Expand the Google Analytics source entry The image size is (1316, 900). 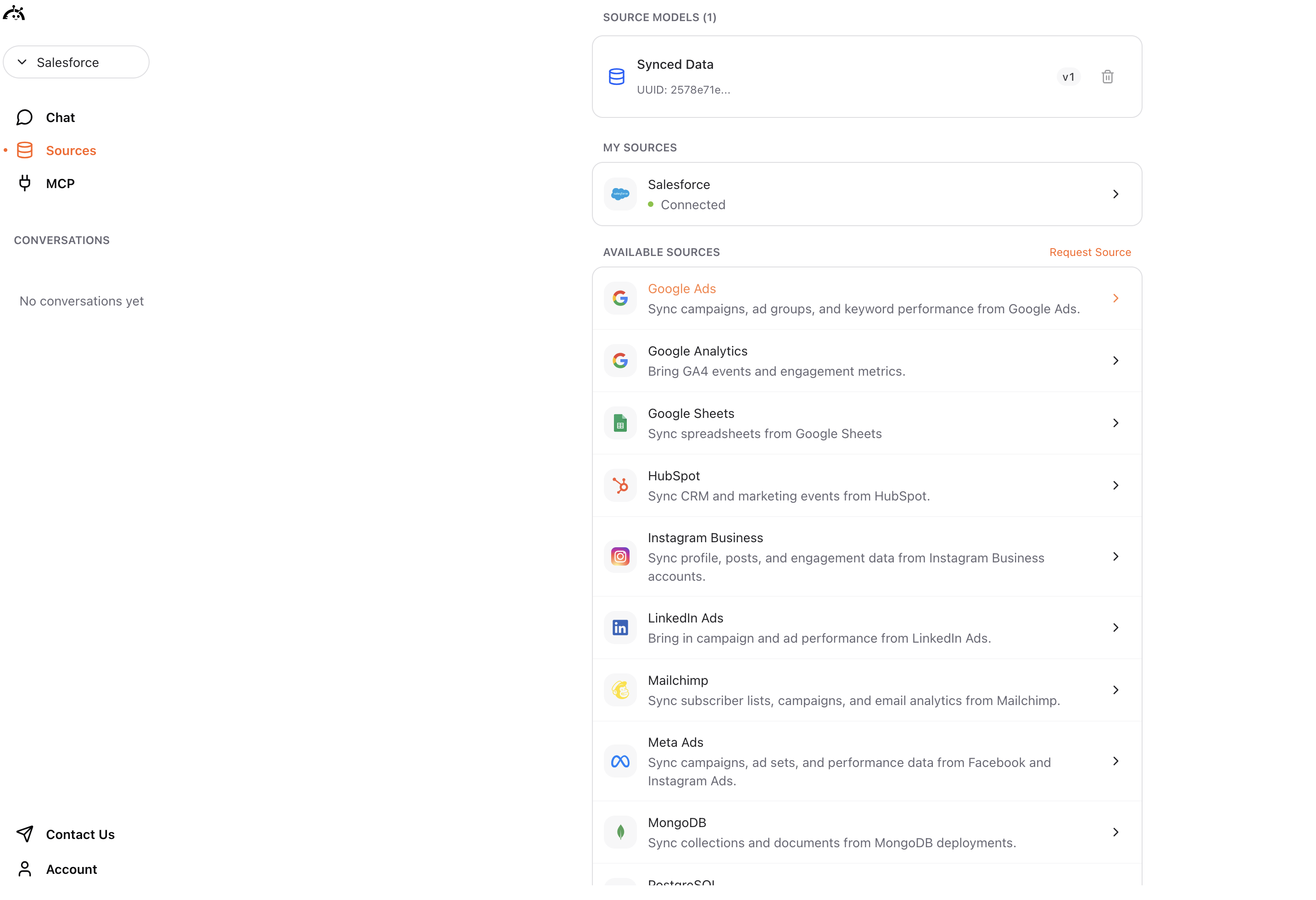(x=1116, y=360)
